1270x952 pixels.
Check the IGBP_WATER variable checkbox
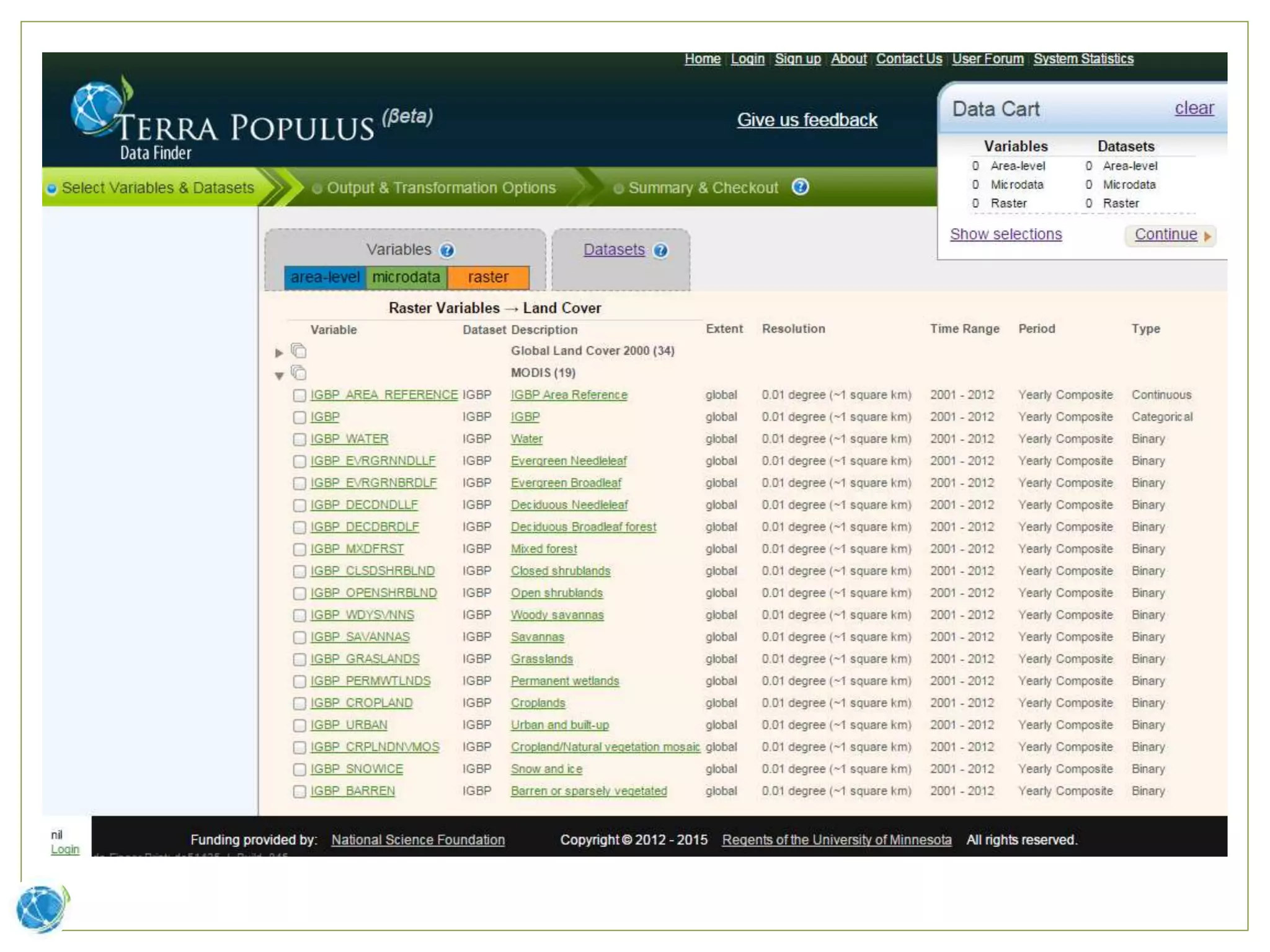300,439
